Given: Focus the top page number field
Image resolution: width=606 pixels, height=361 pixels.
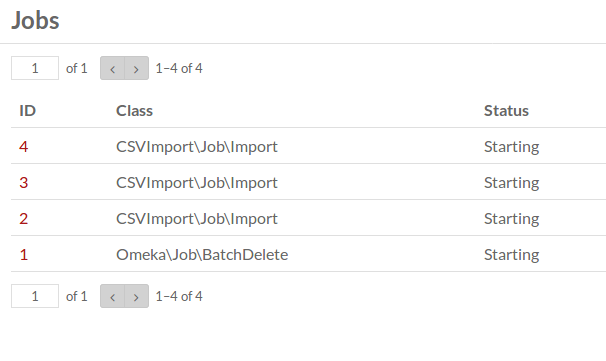Looking at the screenshot, I should pos(35,68).
